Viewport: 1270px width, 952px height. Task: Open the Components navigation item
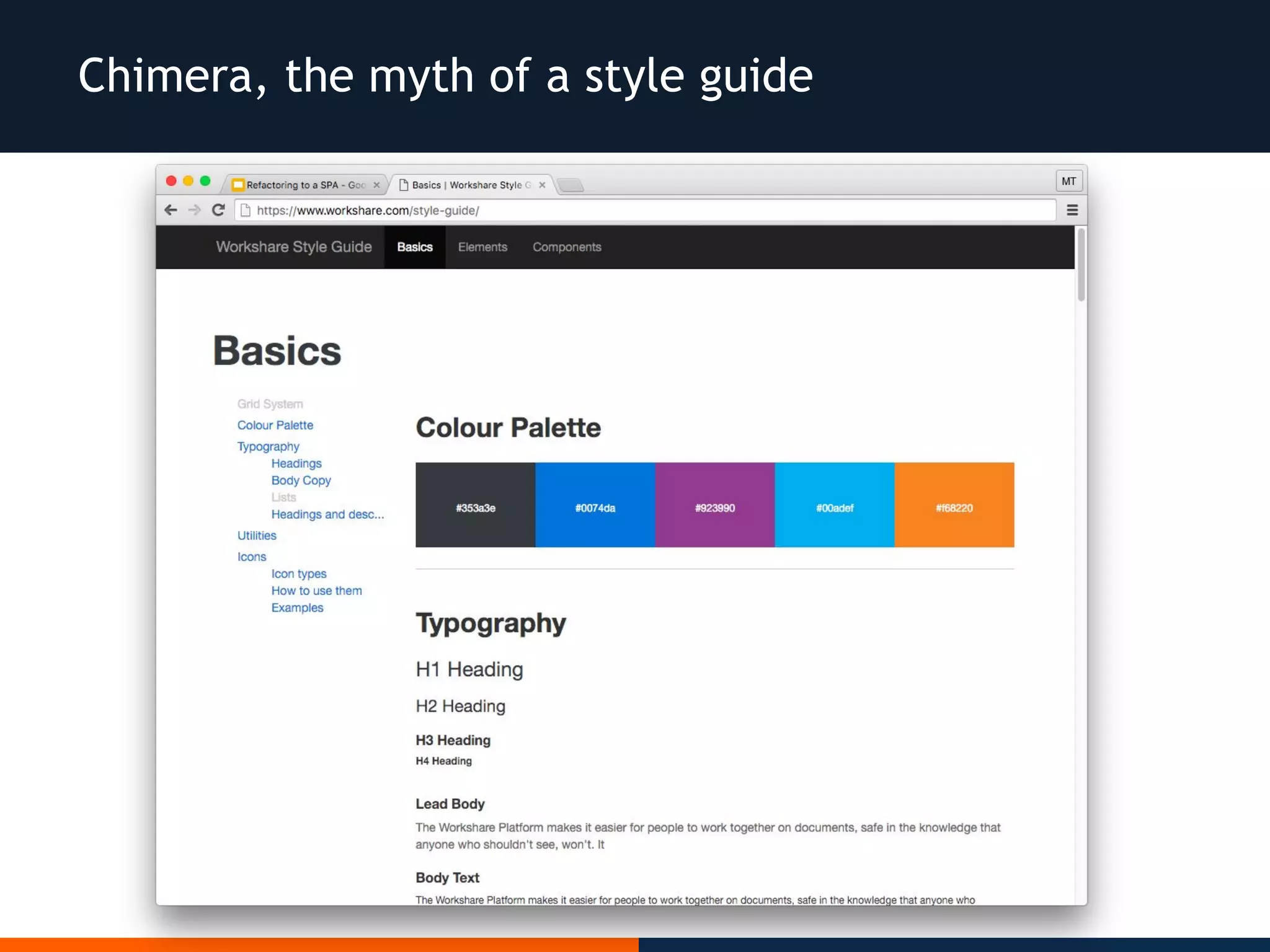567,247
